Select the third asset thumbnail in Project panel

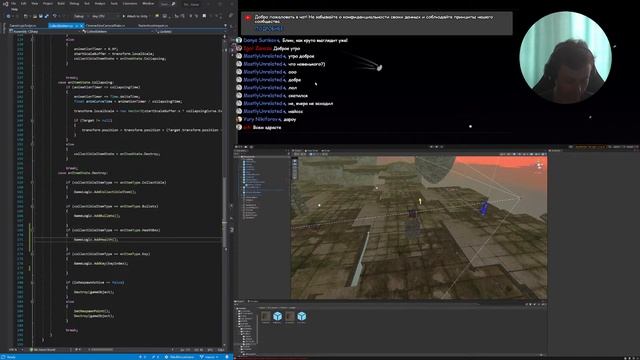(290, 317)
